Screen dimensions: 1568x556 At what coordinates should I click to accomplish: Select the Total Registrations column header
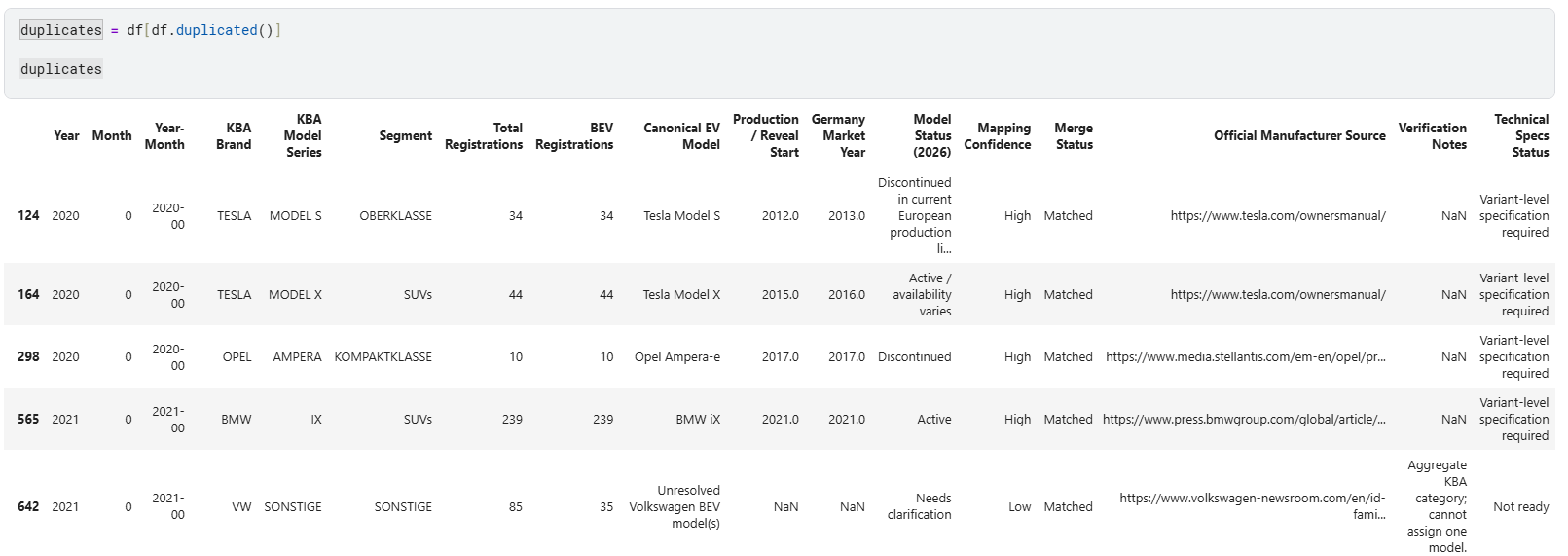click(x=484, y=136)
